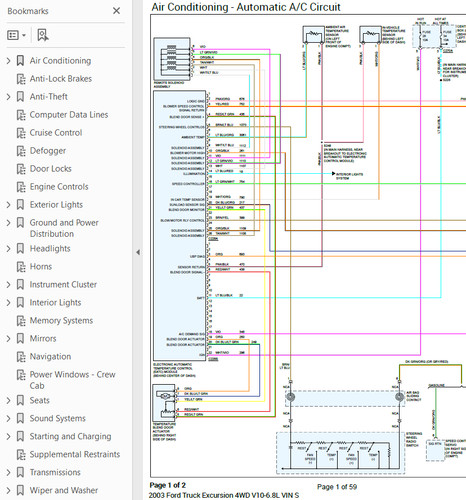
Task: Open the Anti-Theft bookmark
Action: click(49, 97)
